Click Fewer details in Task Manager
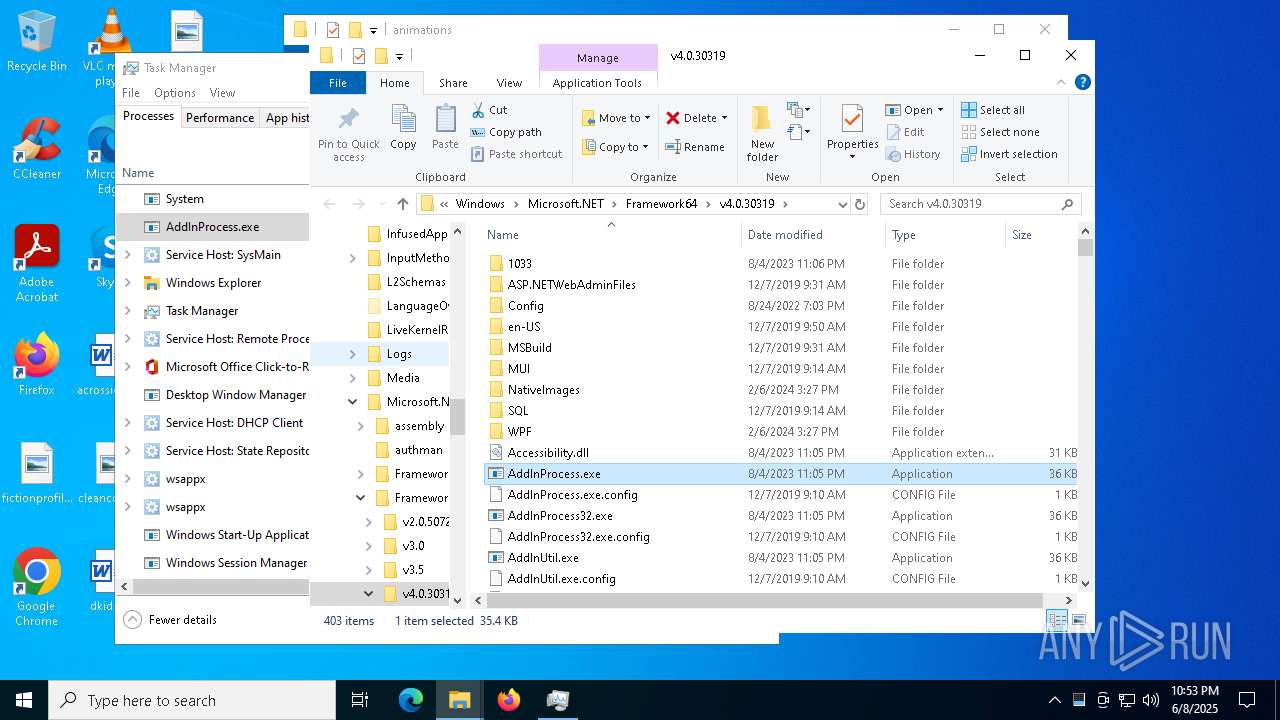 pyautogui.click(x=171, y=620)
